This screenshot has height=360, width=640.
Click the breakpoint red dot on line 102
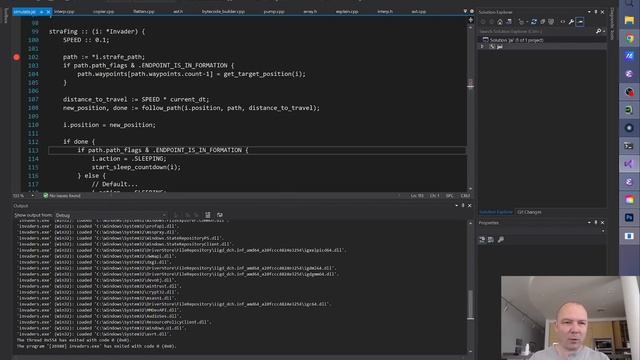click(x=16, y=57)
